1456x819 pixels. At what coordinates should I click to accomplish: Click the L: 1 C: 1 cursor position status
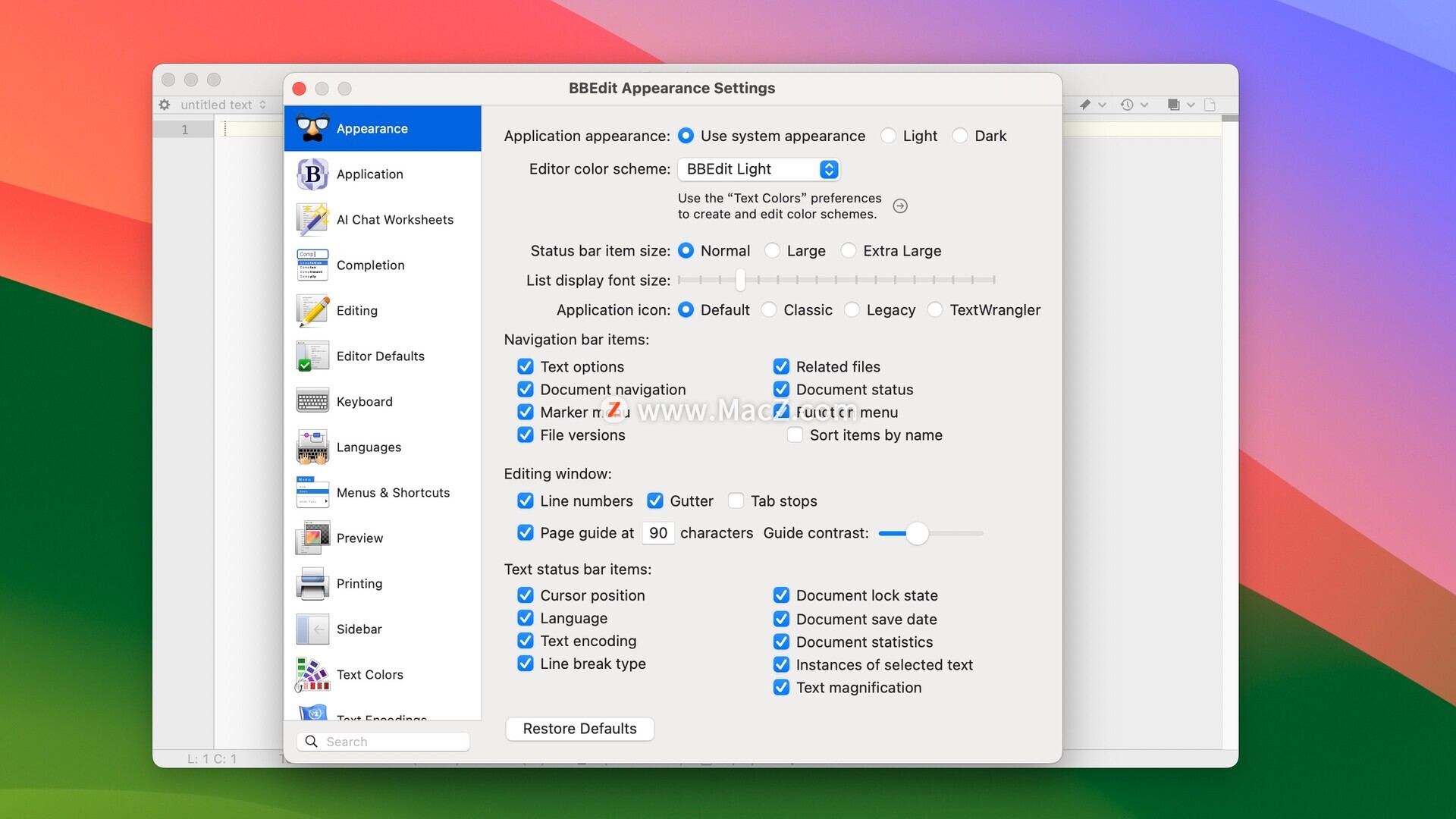[212, 758]
